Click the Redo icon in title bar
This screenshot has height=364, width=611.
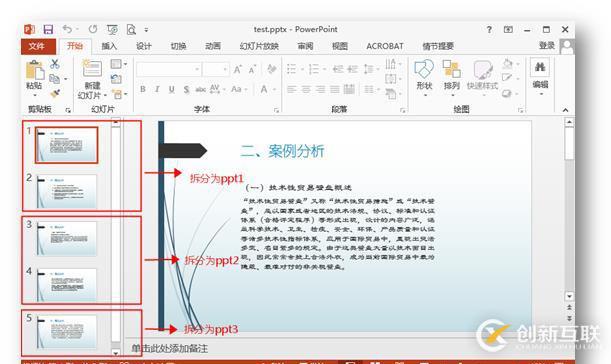point(93,29)
